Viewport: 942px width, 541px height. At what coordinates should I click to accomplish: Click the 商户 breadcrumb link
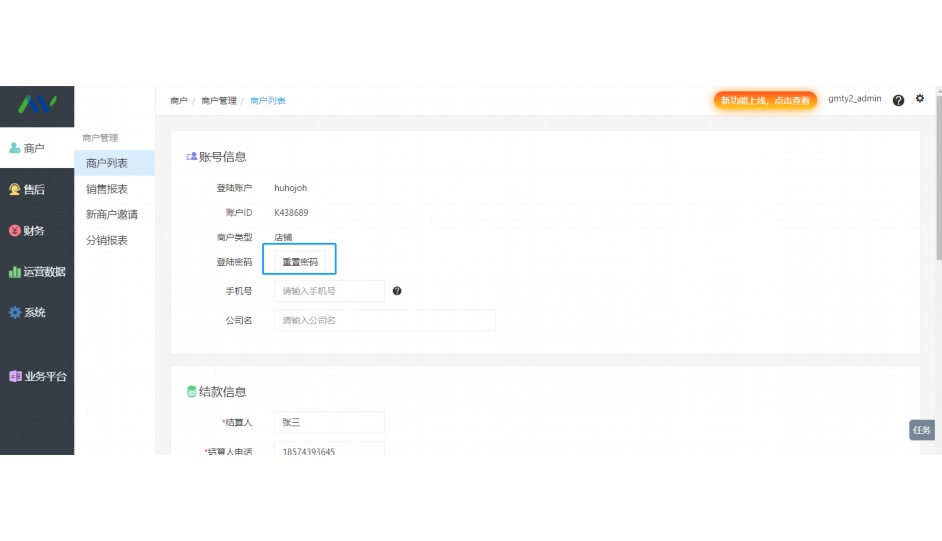tap(178, 100)
